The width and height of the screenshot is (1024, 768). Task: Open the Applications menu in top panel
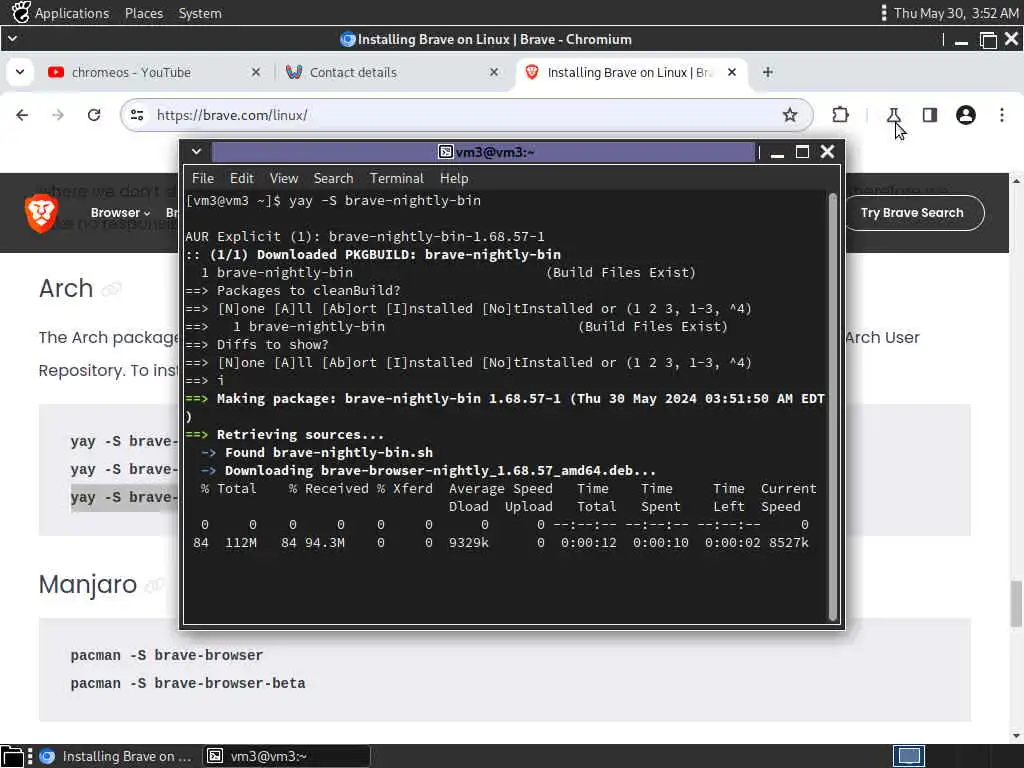tap(72, 13)
